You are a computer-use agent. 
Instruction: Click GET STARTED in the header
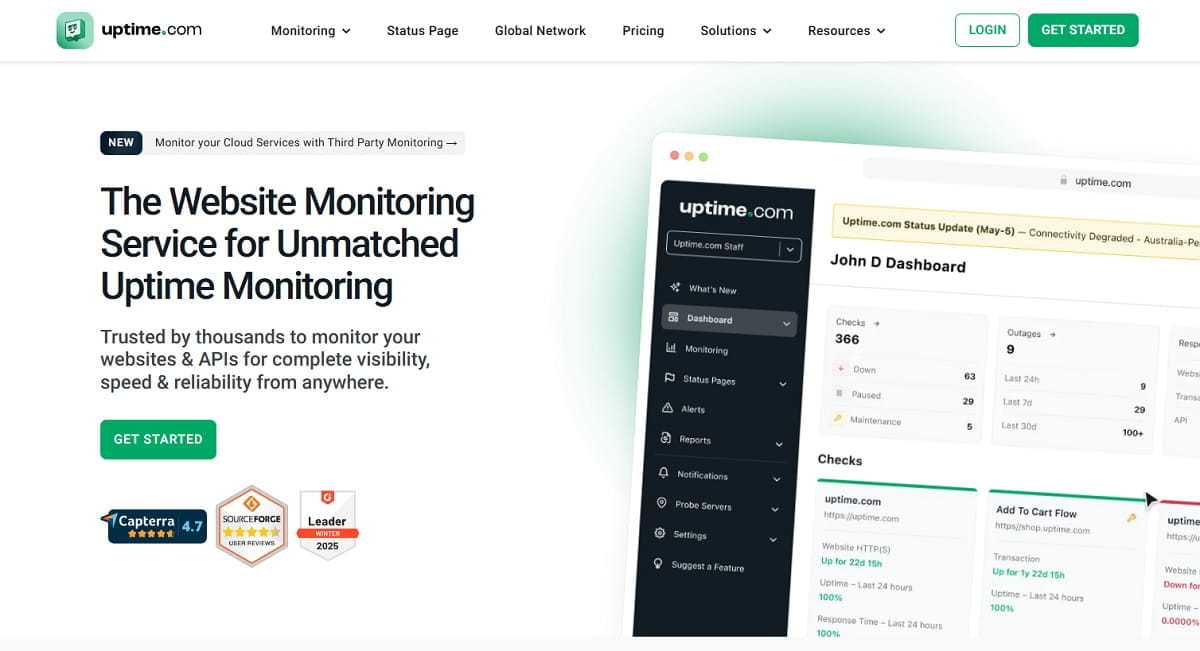[x=1083, y=30]
